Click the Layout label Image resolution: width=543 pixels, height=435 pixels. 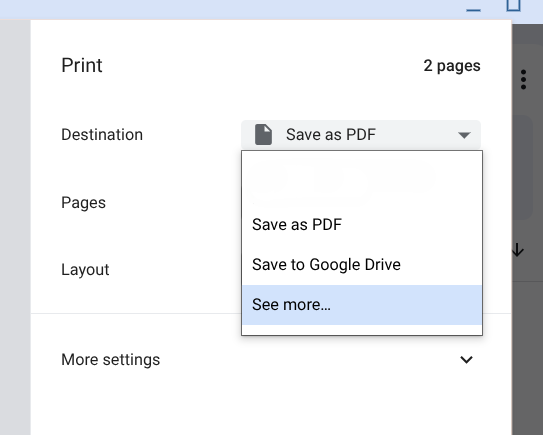coord(85,270)
